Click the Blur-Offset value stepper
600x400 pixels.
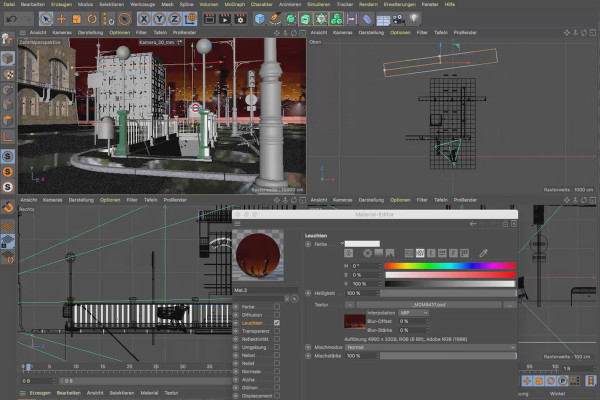pos(427,321)
